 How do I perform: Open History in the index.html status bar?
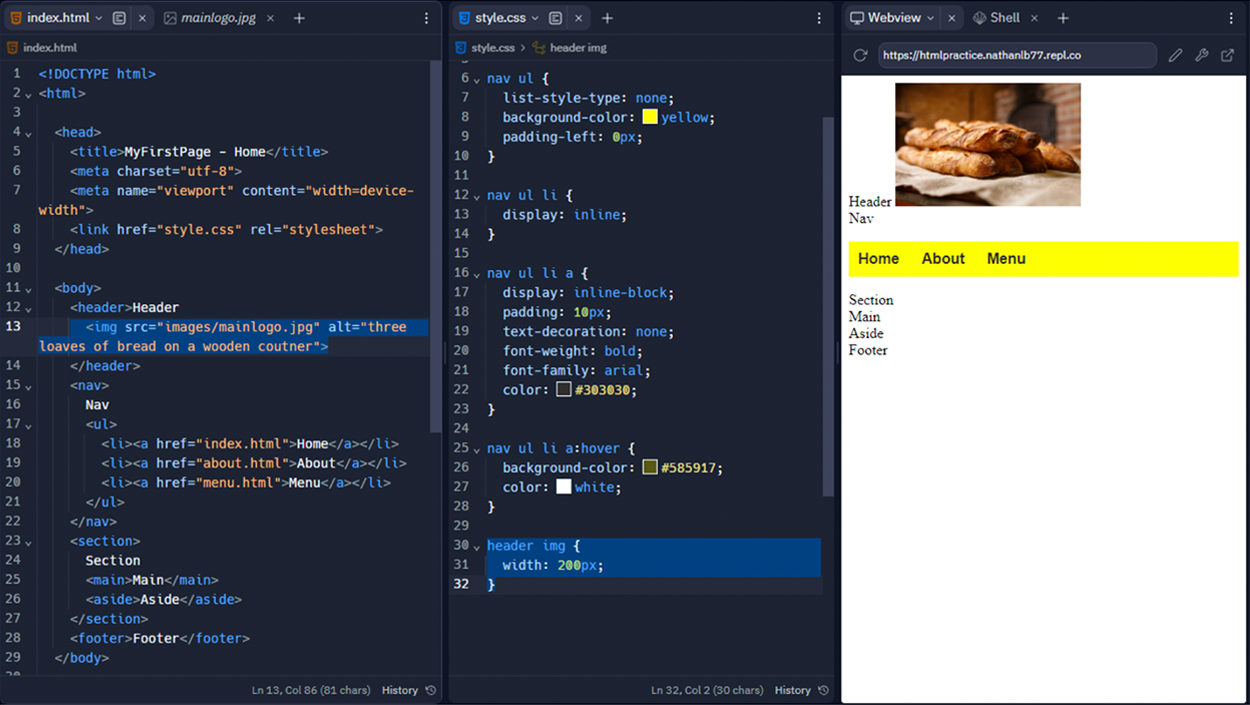click(x=409, y=690)
